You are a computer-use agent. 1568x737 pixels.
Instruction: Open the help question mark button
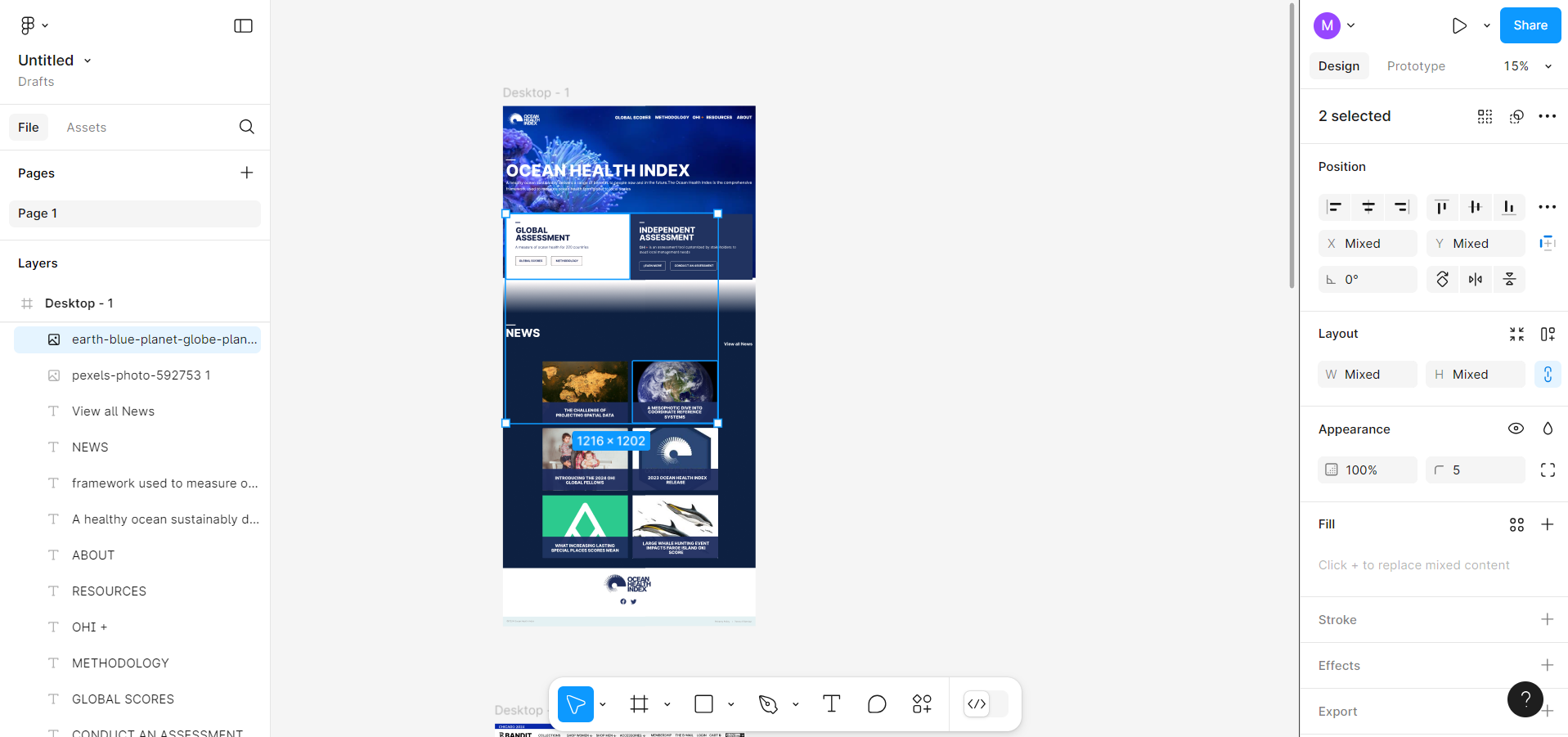[1525, 699]
